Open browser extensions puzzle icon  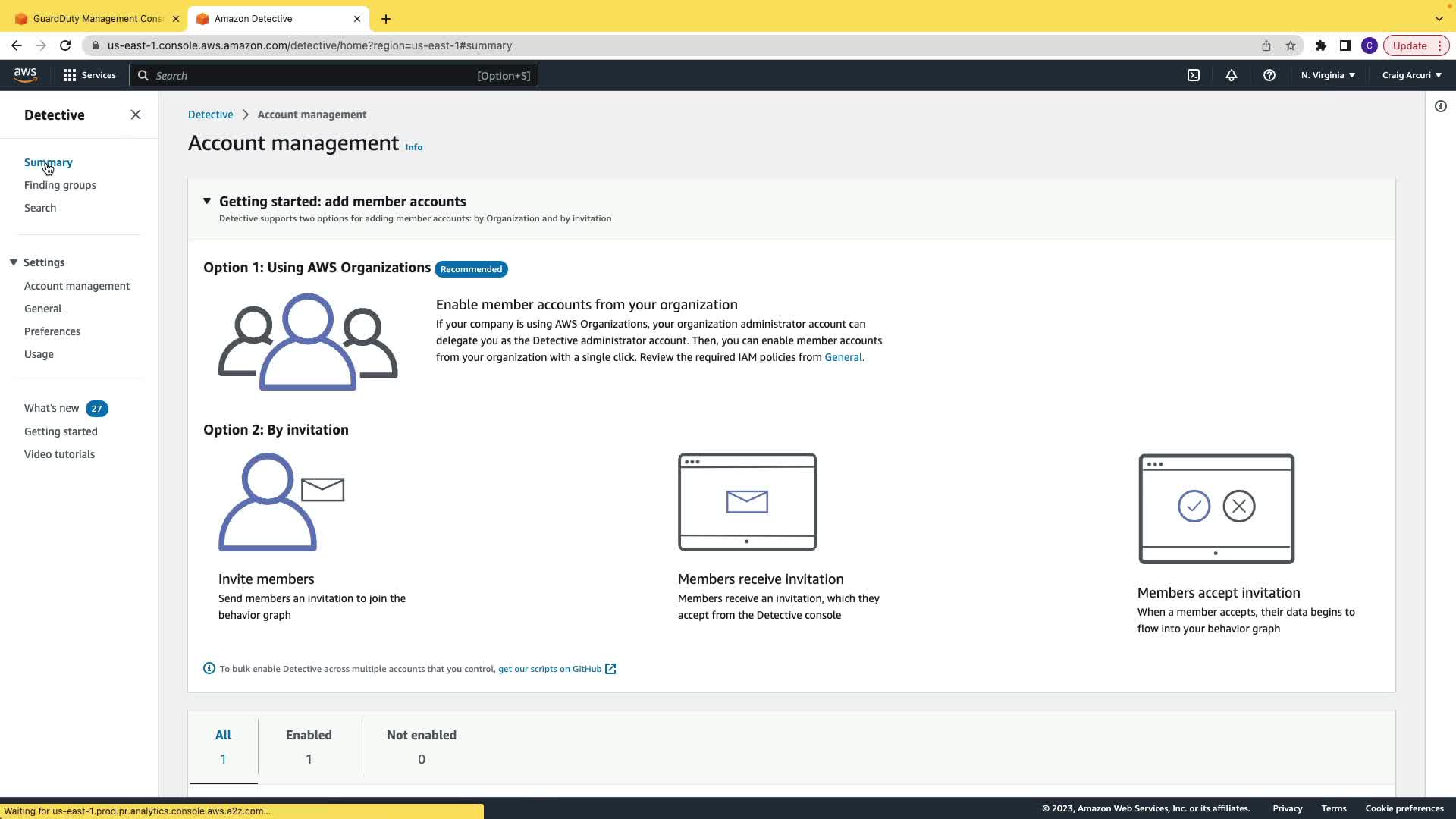pyautogui.click(x=1321, y=45)
